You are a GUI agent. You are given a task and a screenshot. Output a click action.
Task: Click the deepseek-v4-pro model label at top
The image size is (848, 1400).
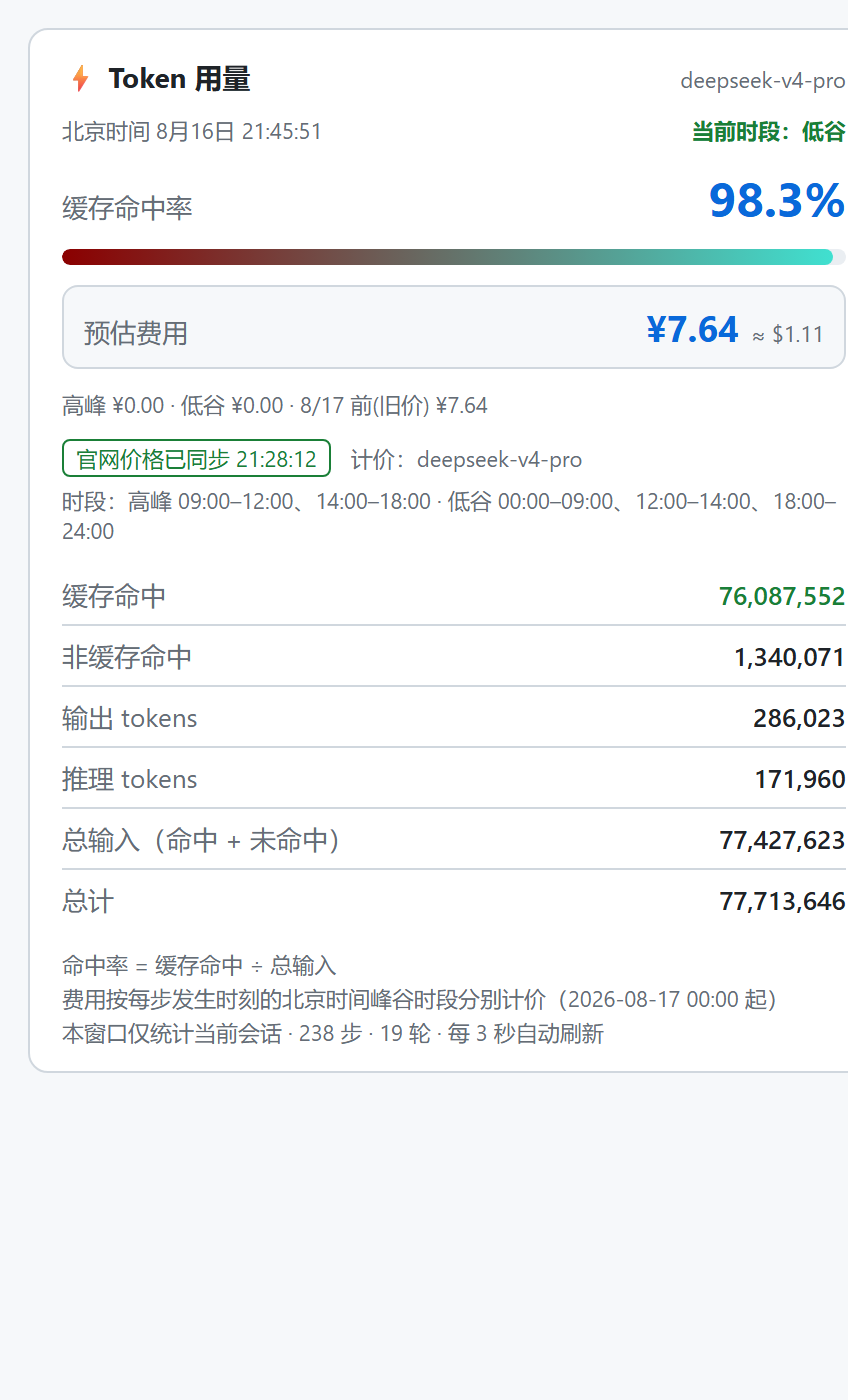pyautogui.click(x=763, y=81)
